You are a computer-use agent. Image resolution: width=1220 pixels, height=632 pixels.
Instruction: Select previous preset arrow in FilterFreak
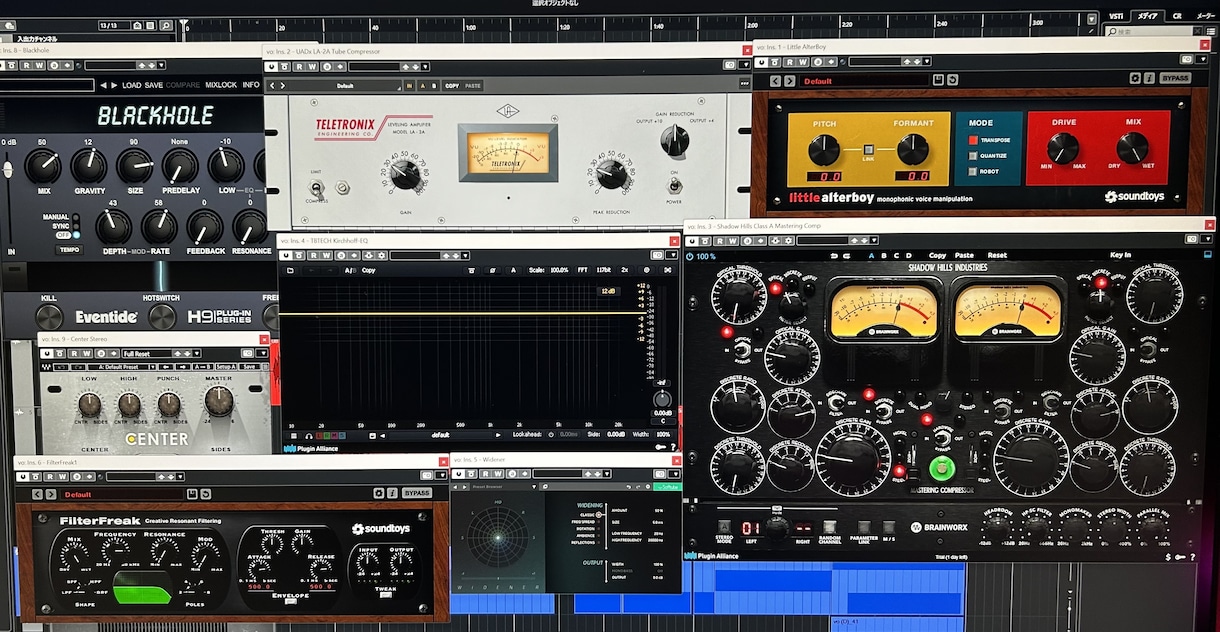pos(37,494)
